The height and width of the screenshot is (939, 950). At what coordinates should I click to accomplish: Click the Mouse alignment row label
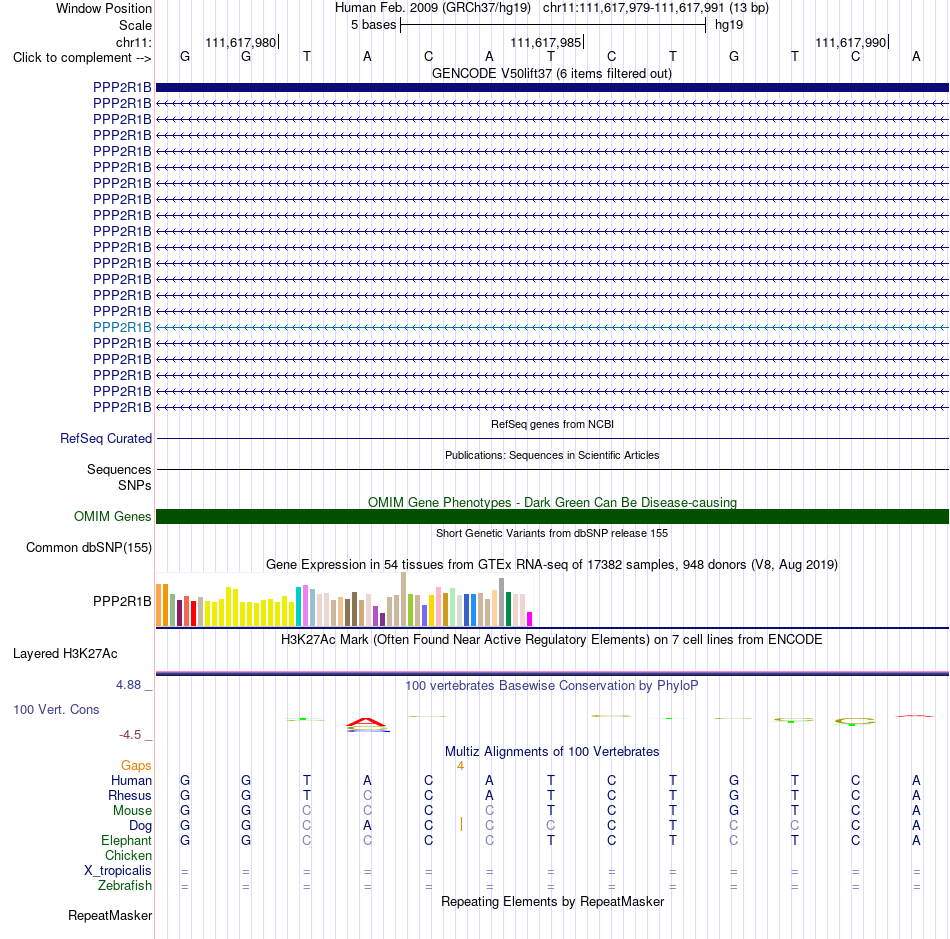coord(132,811)
